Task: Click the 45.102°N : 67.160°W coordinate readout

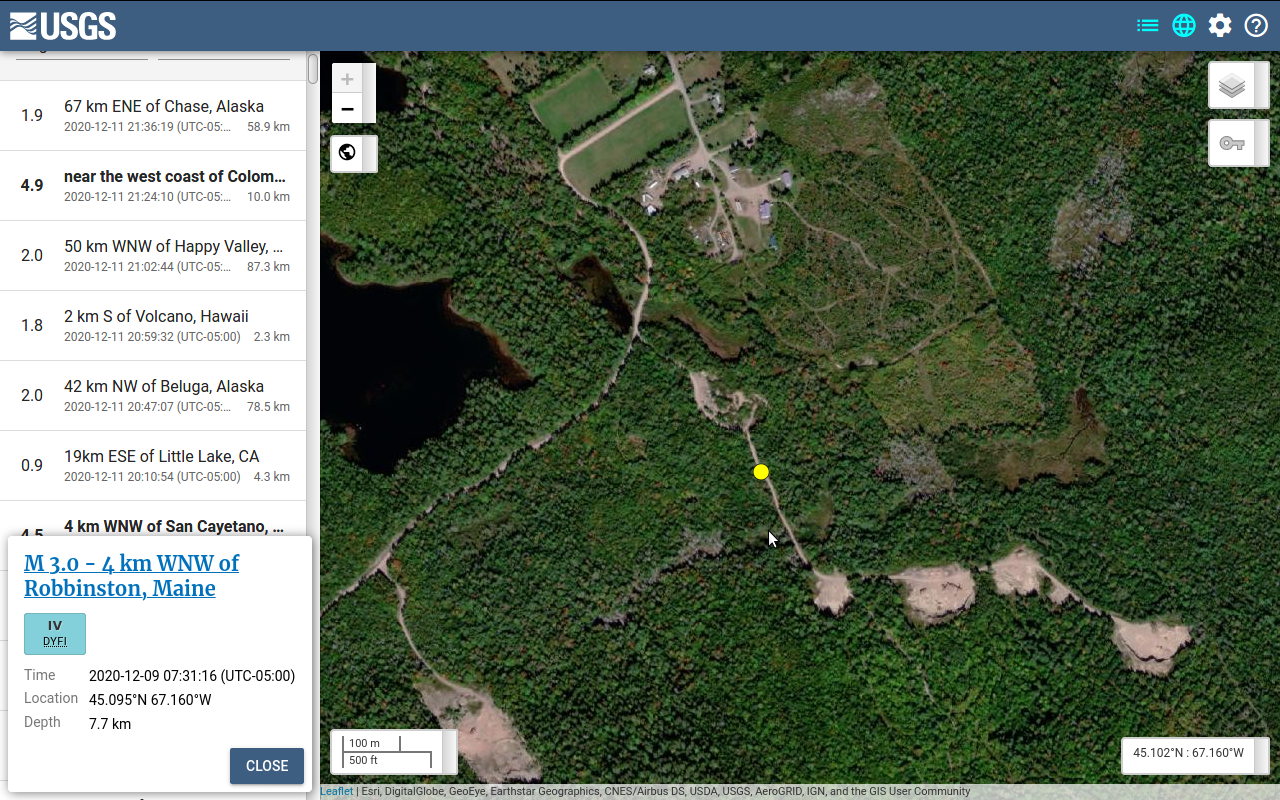Action: click(x=1188, y=753)
